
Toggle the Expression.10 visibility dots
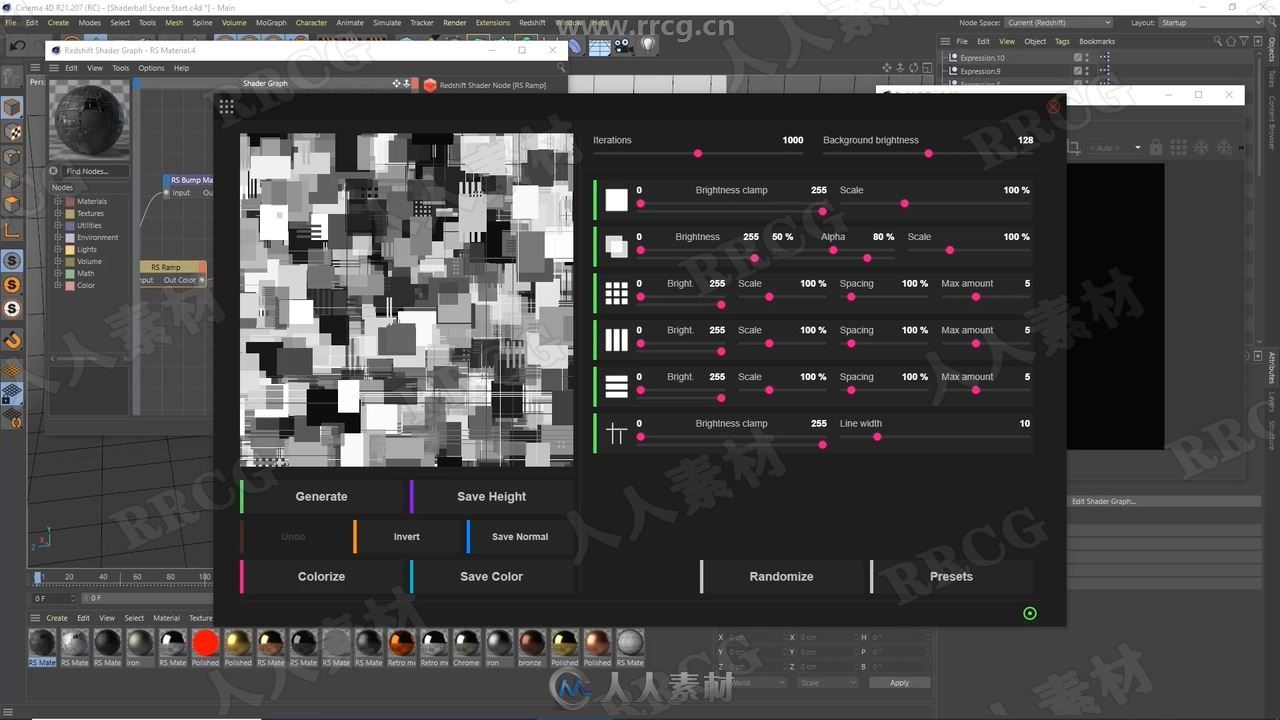click(x=1089, y=58)
